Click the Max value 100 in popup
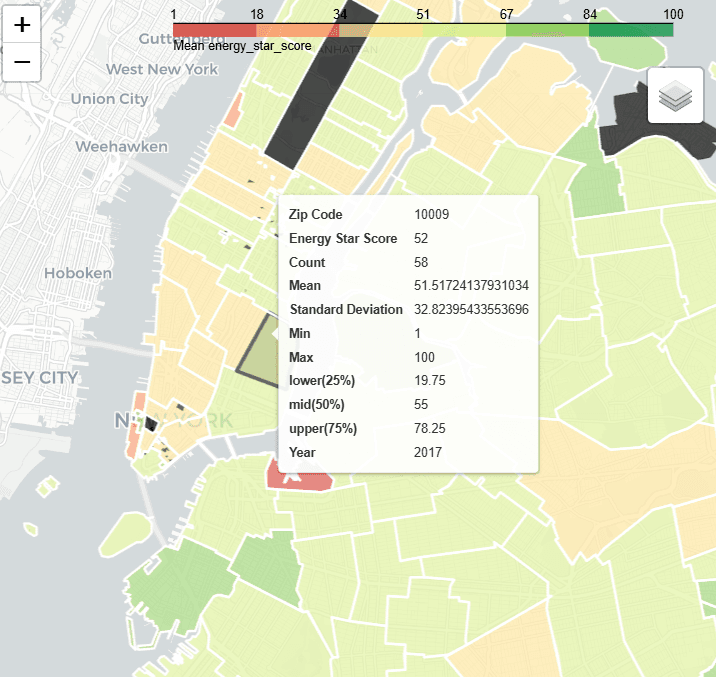The width and height of the screenshot is (716, 677). 424,357
